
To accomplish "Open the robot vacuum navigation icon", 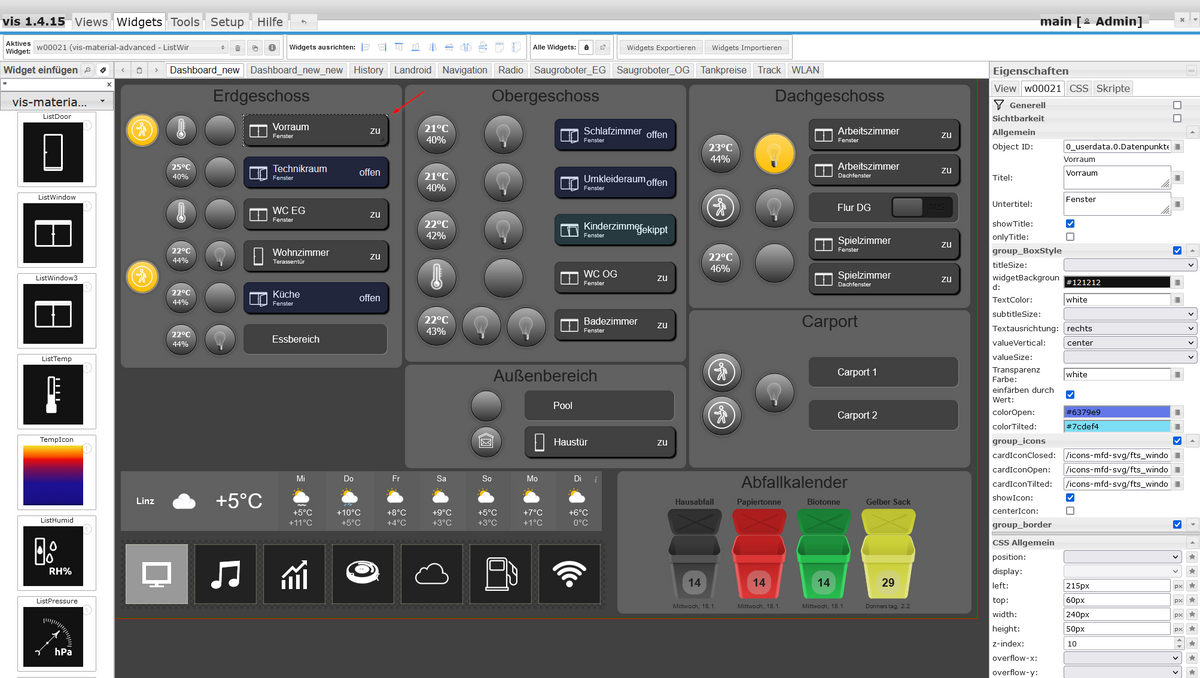I will click(362, 574).
